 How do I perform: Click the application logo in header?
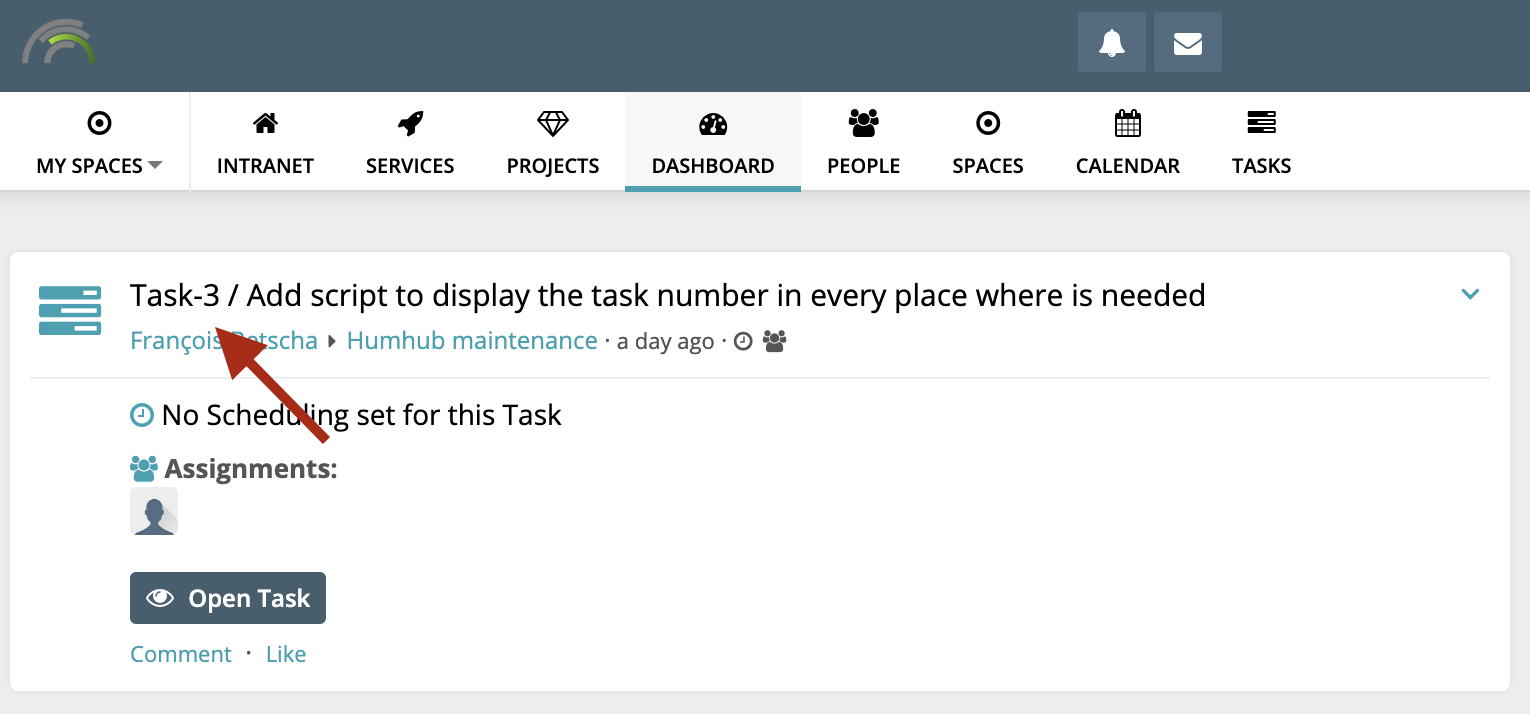pos(59,43)
